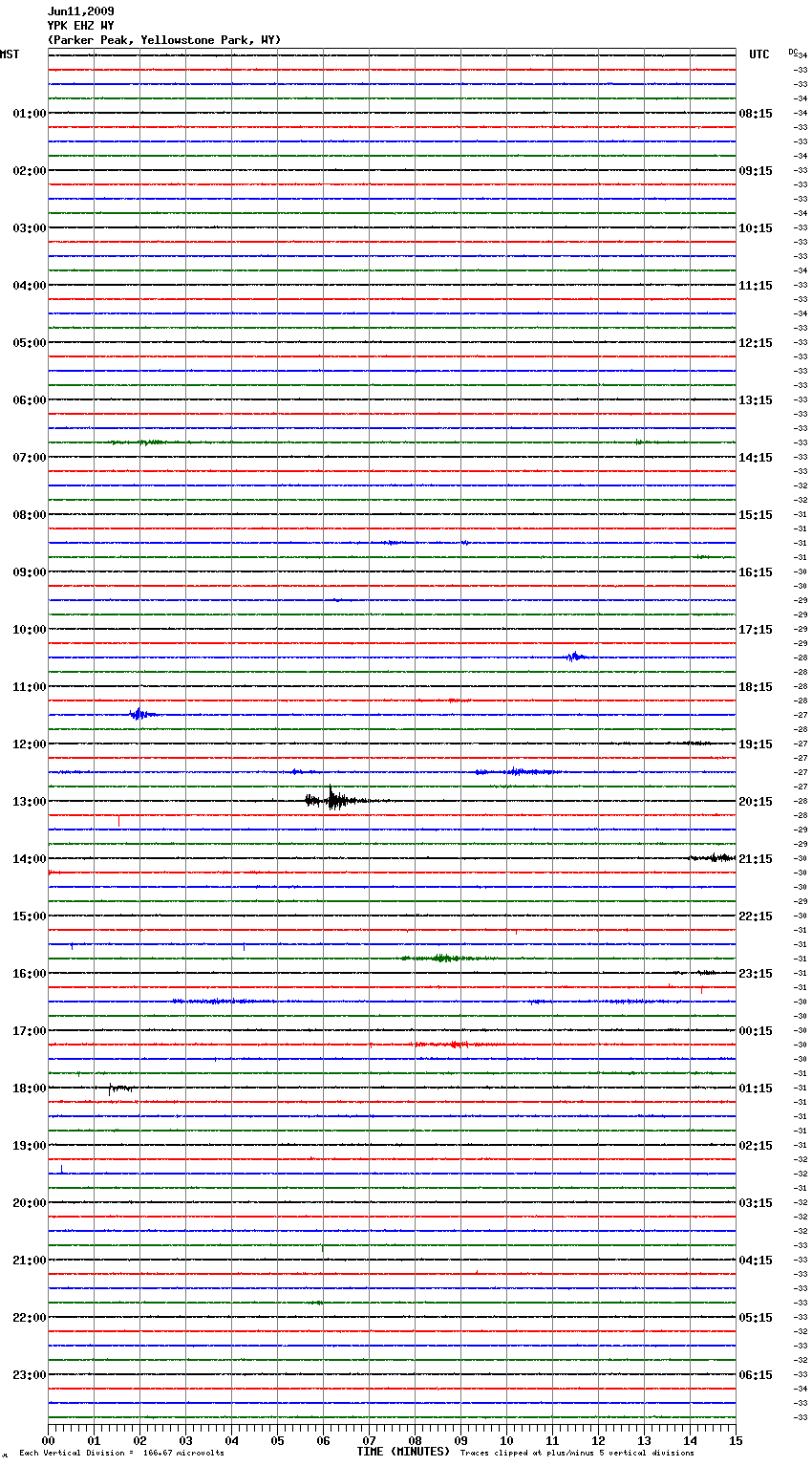Select the 19:00 MST time label
Viewport: 812px width, 1466px height.
tap(30, 1146)
